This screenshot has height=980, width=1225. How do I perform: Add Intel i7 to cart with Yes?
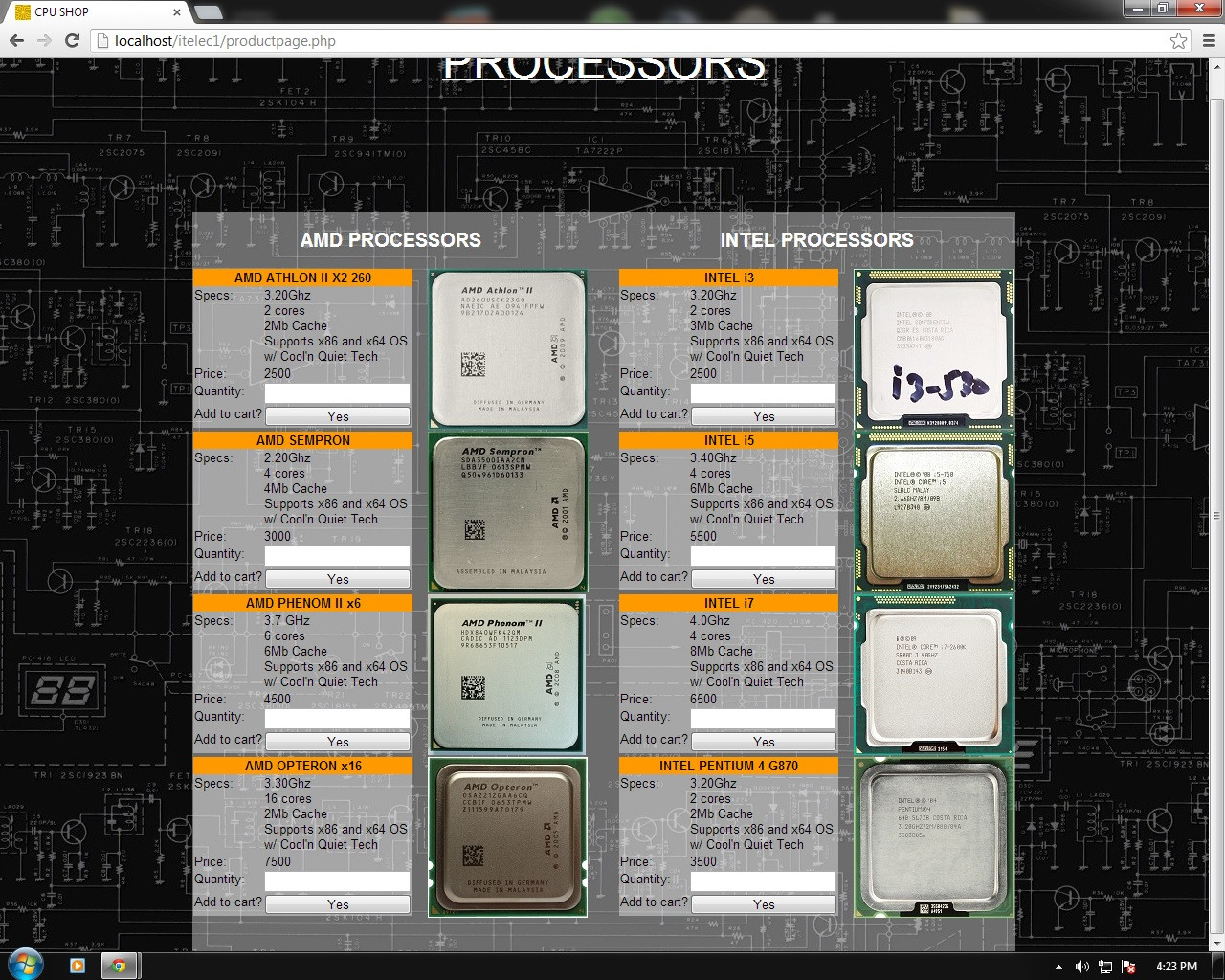764,742
